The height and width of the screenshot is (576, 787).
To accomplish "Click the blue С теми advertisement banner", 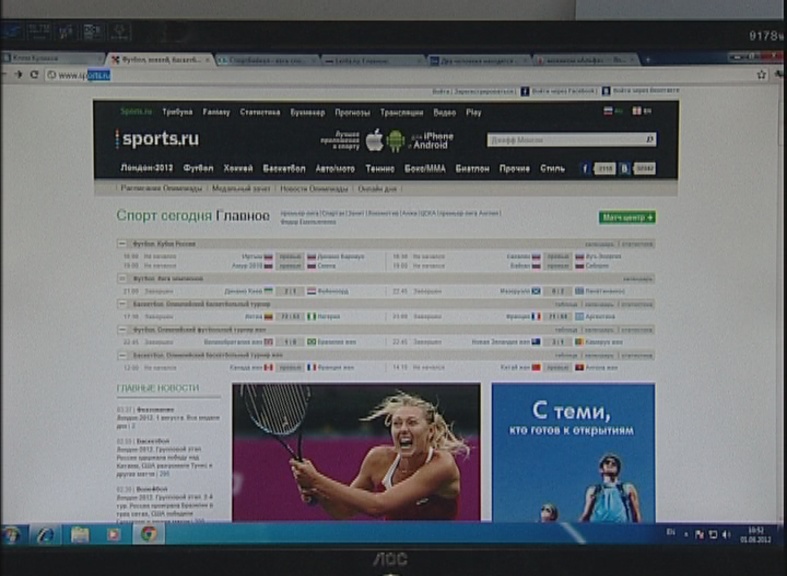I will coord(573,453).
